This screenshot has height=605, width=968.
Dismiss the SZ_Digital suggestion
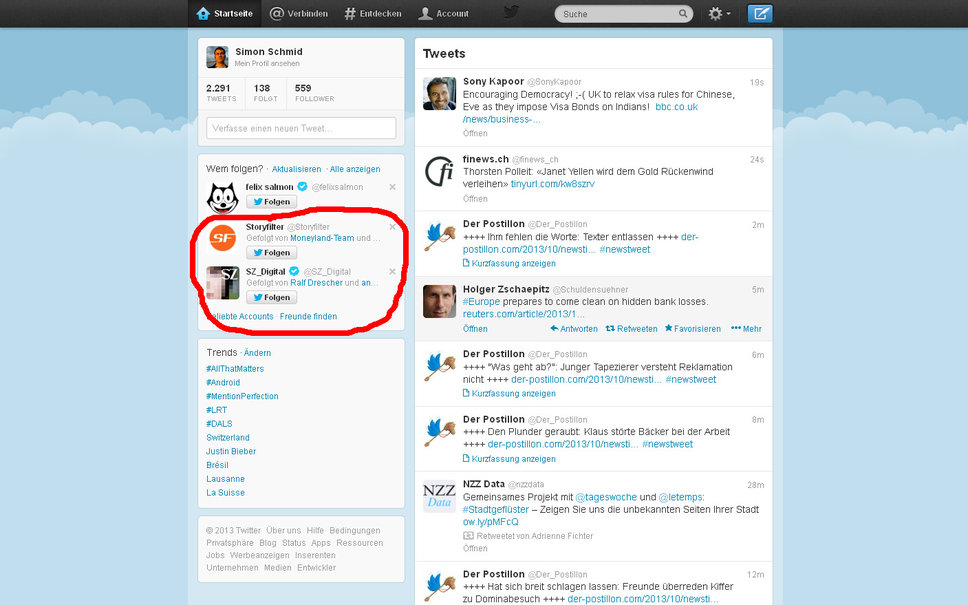[x=392, y=271]
